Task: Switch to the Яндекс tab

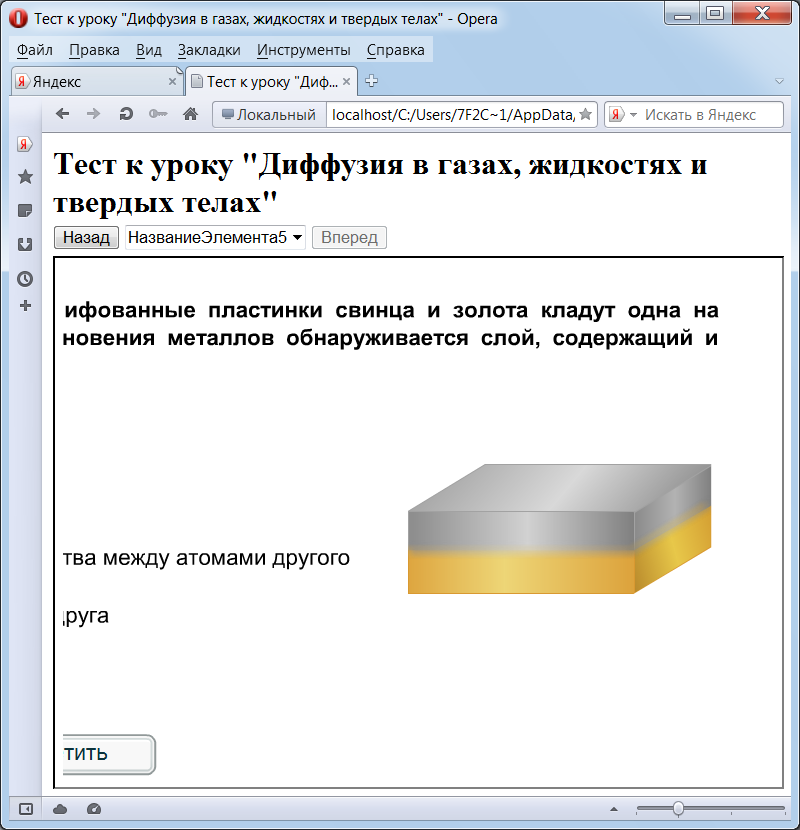Action: pos(96,82)
